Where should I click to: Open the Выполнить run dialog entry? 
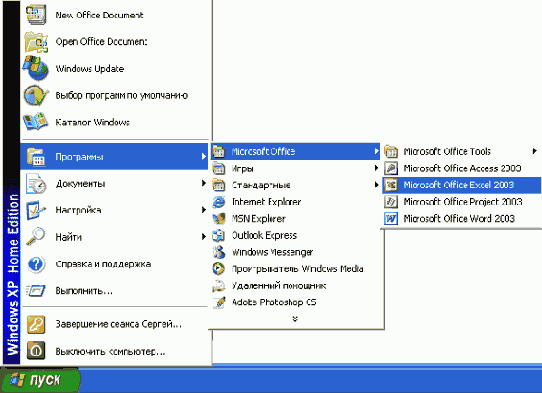point(115,290)
